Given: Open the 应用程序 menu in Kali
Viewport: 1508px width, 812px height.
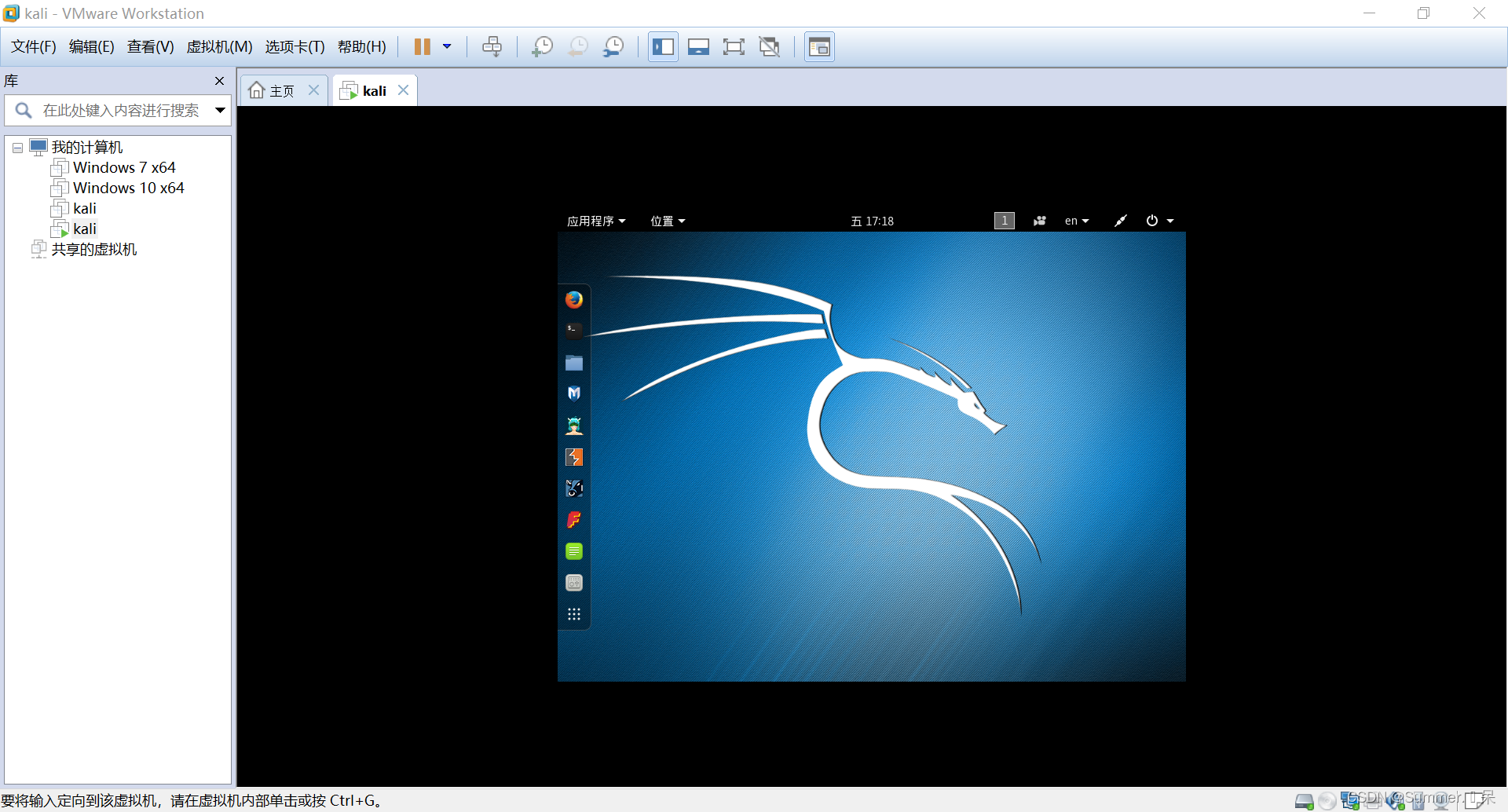Looking at the screenshot, I should click(596, 221).
